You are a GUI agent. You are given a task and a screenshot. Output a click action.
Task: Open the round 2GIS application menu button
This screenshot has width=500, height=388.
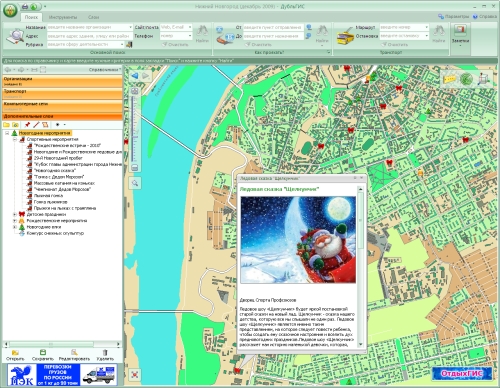[x=10, y=10]
